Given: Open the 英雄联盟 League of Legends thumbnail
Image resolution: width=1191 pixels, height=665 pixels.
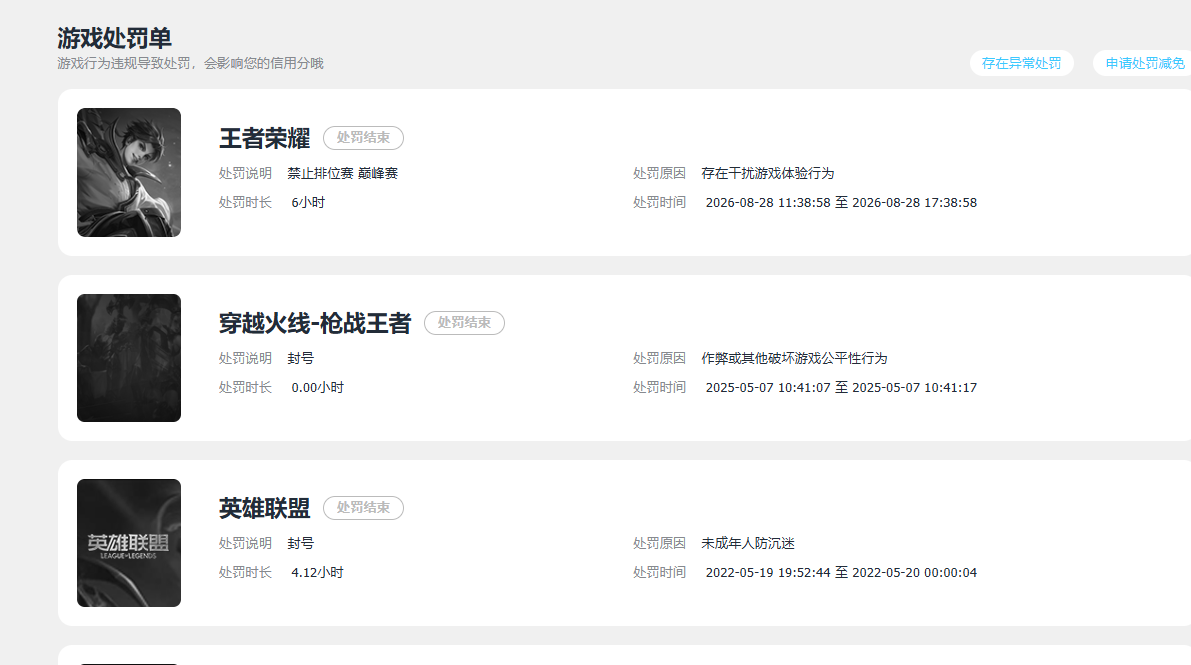Looking at the screenshot, I should pos(129,543).
